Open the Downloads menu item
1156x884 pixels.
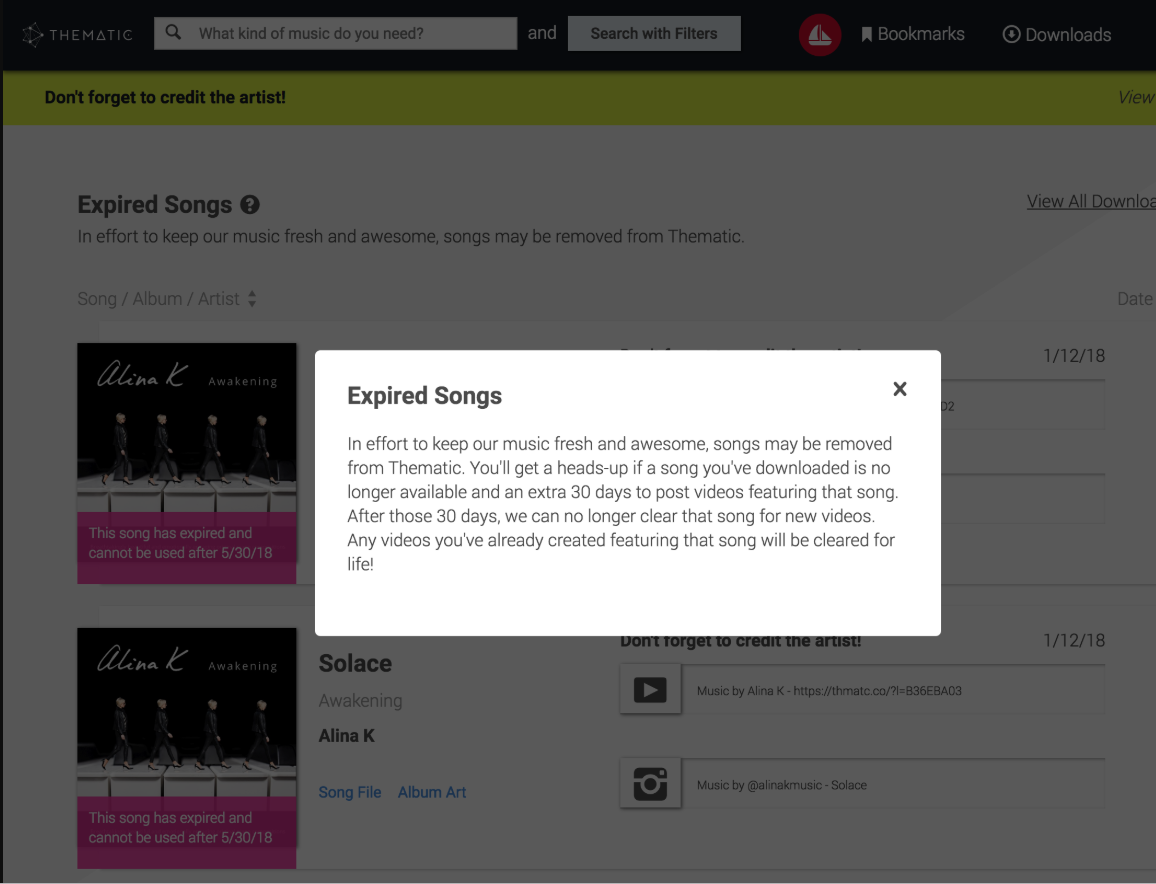click(1056, 35)
